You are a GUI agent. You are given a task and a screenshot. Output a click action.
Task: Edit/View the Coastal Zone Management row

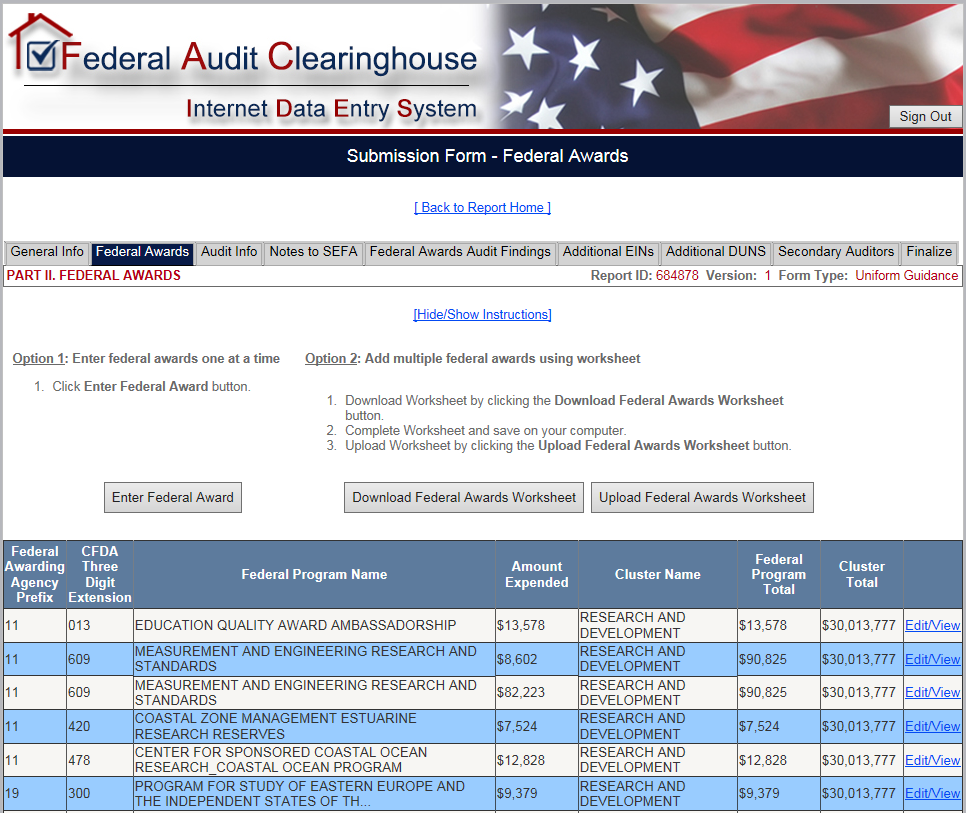932,727
